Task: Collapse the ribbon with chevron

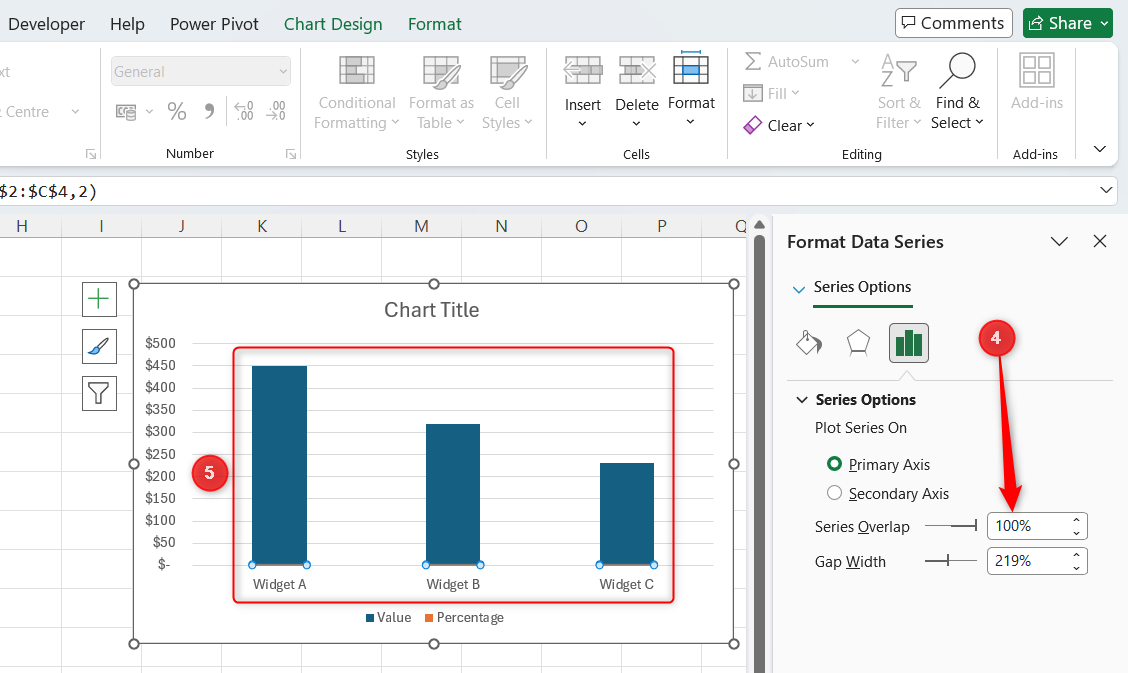Action: click(x=1099, y=149)
